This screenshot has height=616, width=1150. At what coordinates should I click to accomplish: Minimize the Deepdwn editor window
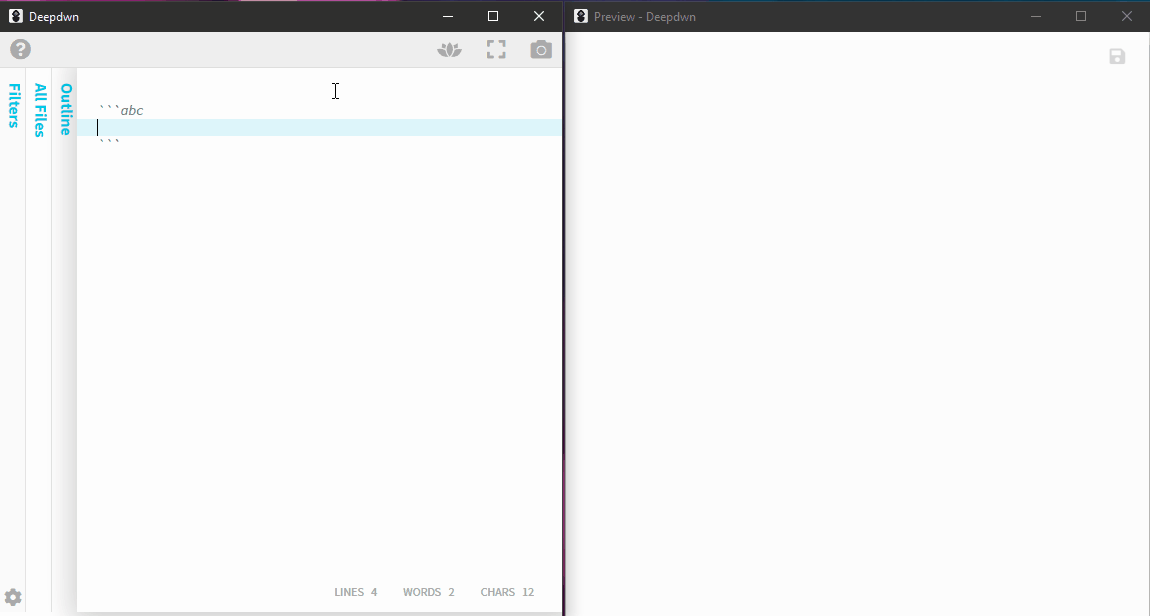(447, 16)
